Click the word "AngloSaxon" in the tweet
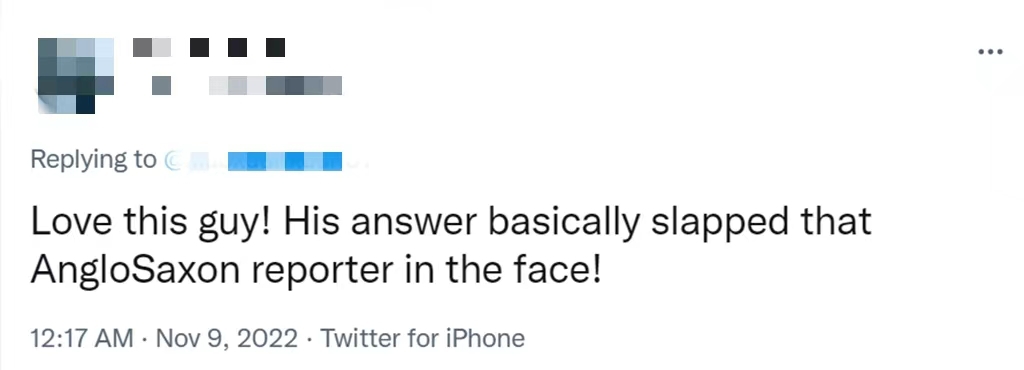 pos(135,271)
